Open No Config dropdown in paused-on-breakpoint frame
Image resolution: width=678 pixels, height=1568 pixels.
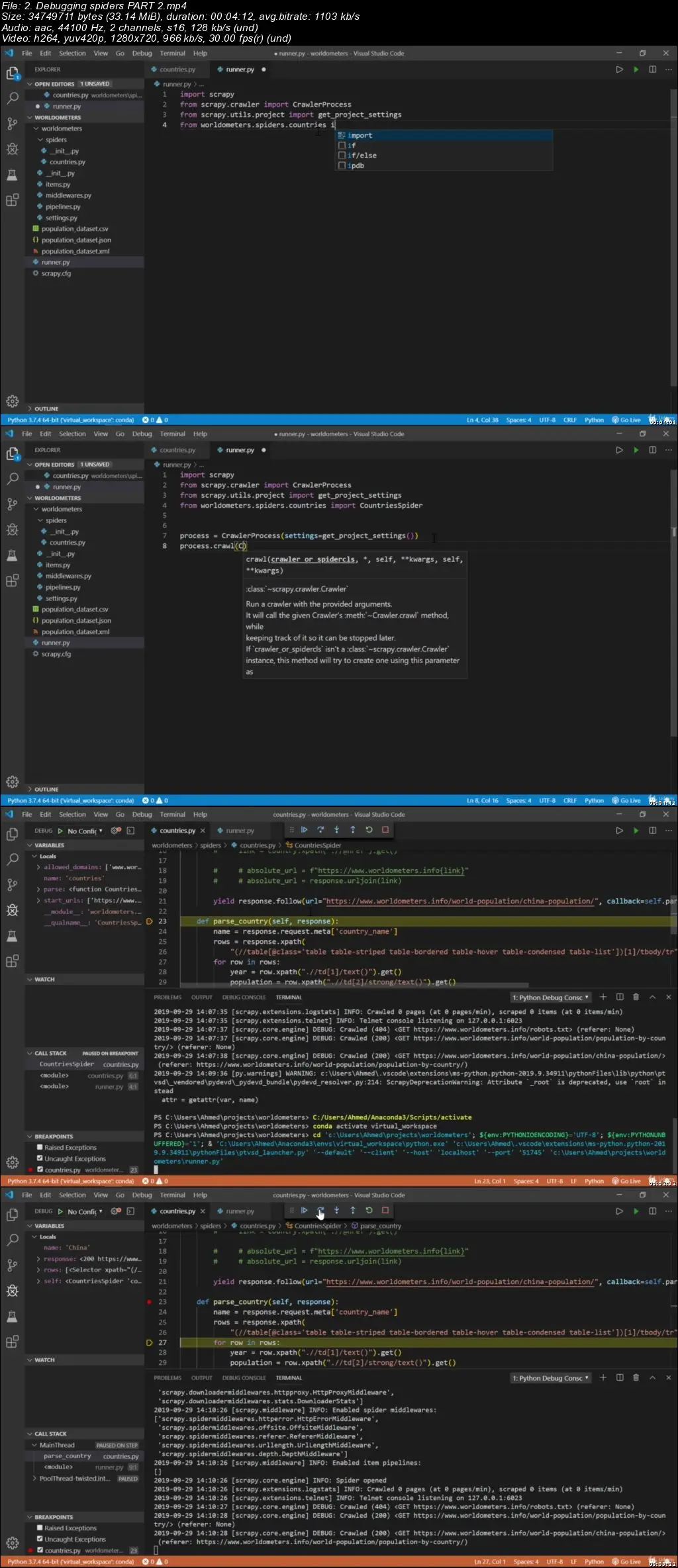pos(85,831)
